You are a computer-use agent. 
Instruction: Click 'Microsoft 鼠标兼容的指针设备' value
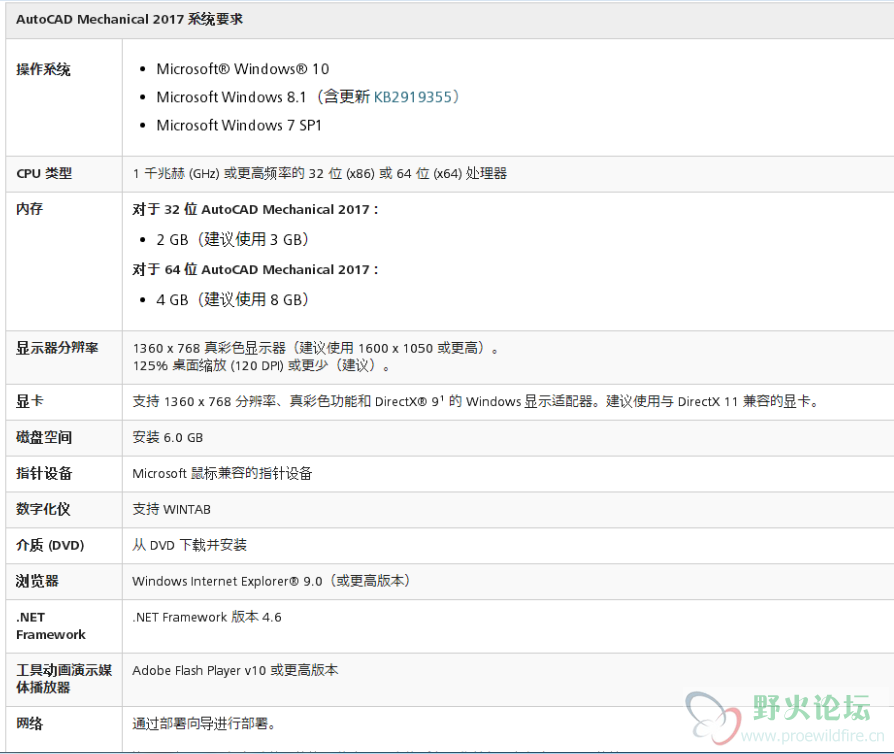coord(222,473)
